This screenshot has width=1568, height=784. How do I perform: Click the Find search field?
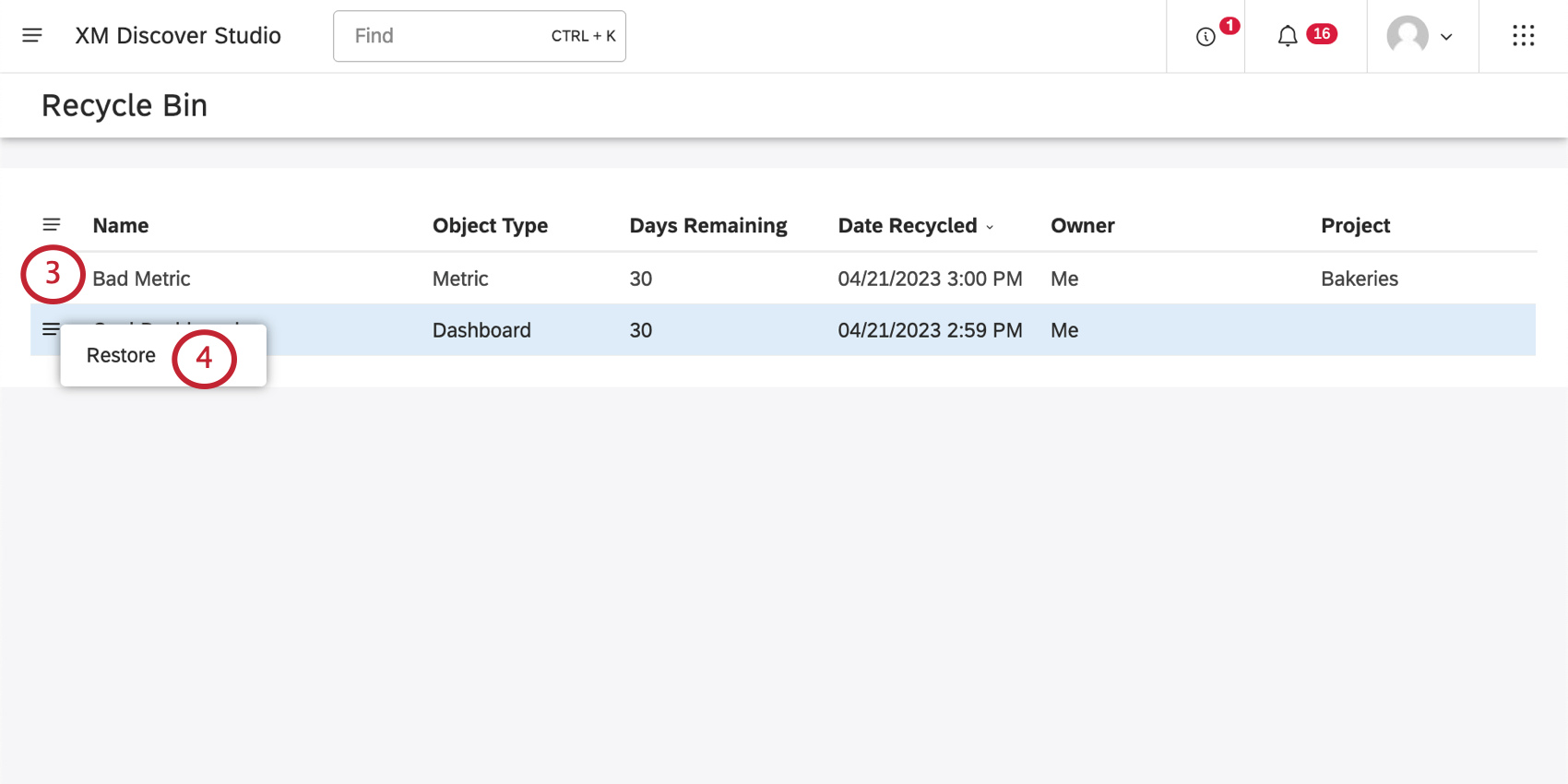(480, 36)
